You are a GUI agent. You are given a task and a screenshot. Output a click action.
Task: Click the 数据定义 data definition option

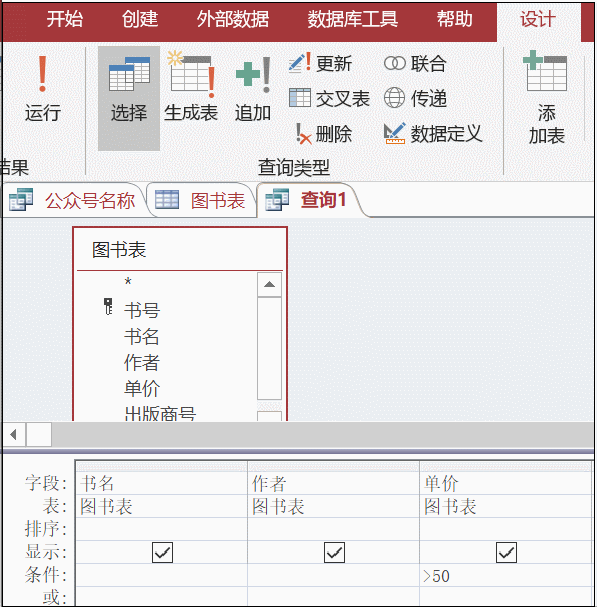point(433,134)
